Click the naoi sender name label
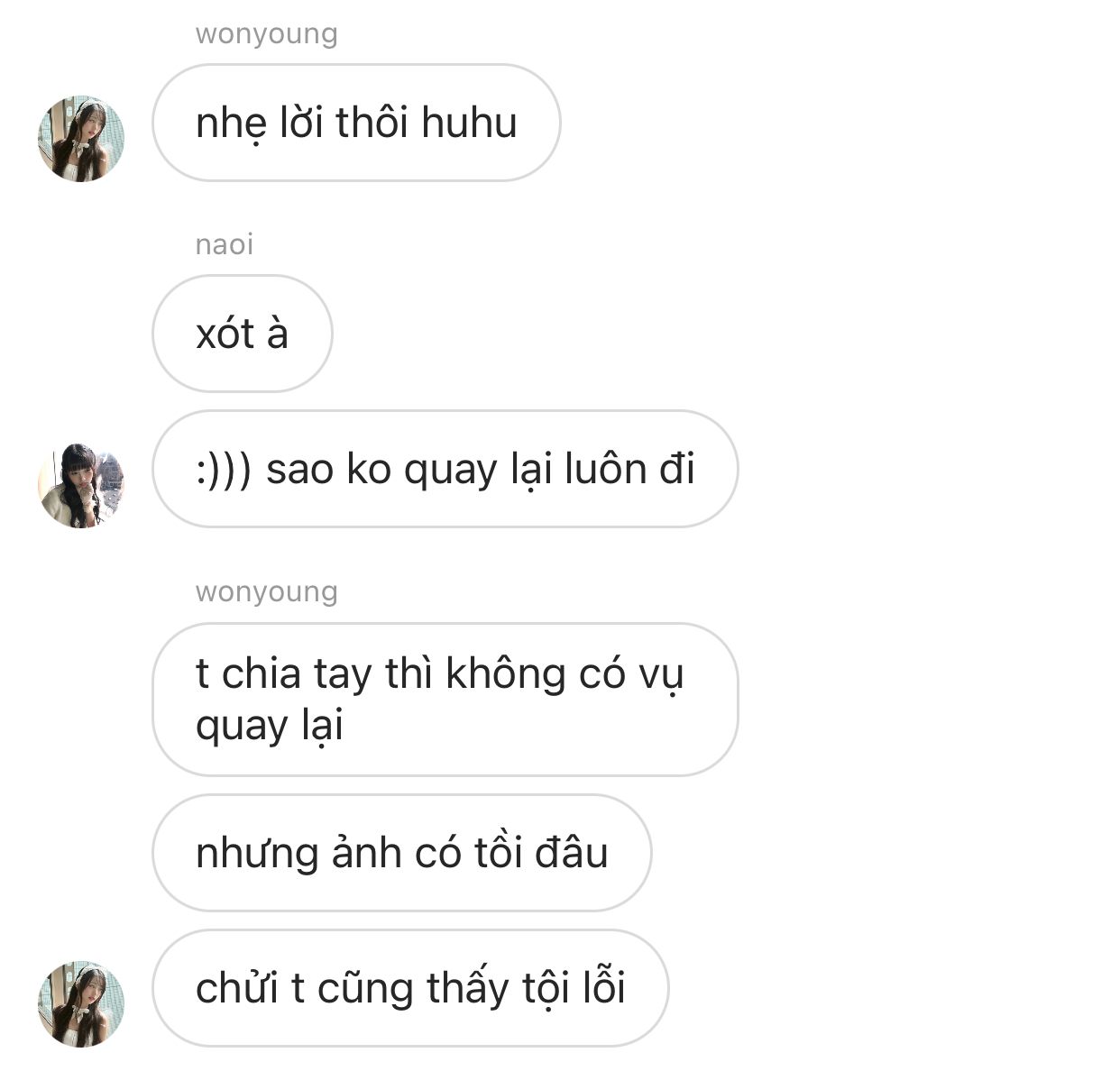Viewport: 1120px width, 1071px height. point(225,244)
